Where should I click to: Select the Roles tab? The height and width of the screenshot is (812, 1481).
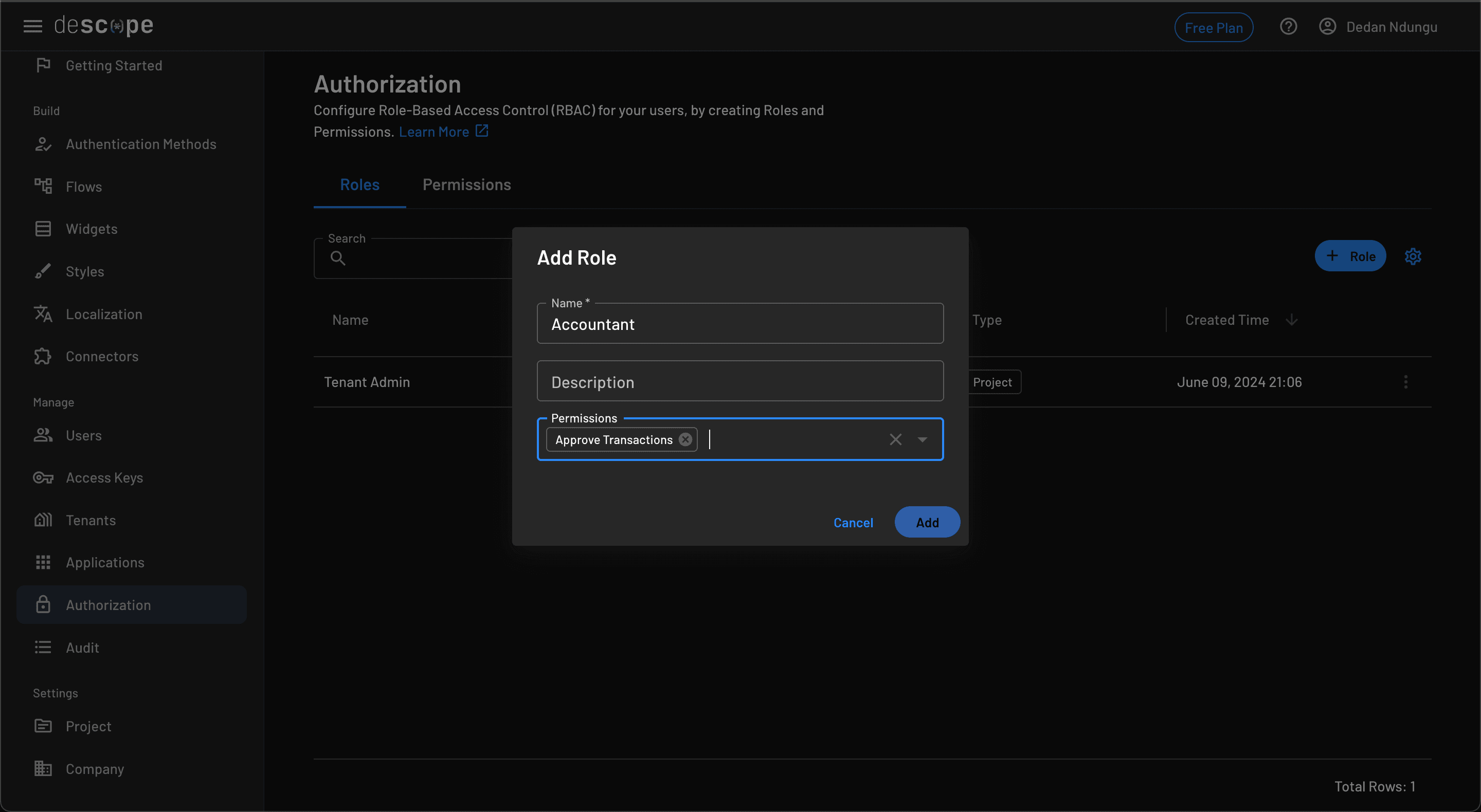point(359,185)
